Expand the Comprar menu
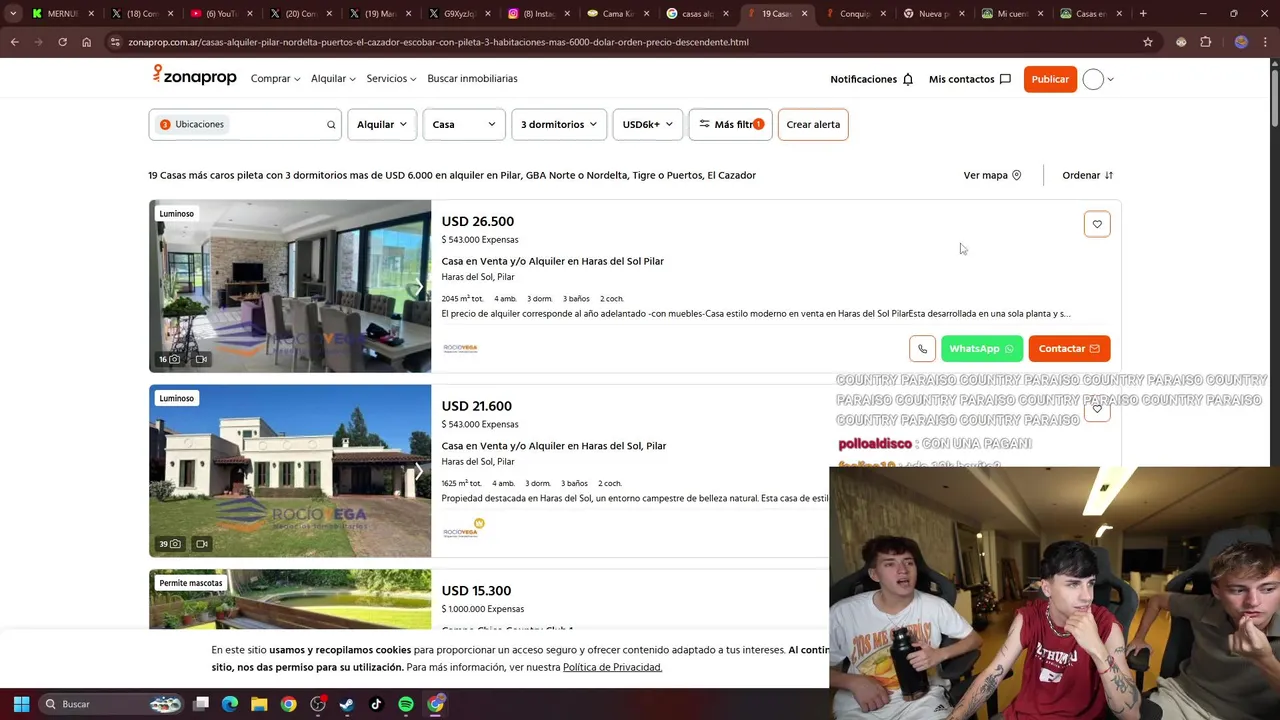Image resolution: width=1280 pixels, height=720 pixels. coord(275,79)
